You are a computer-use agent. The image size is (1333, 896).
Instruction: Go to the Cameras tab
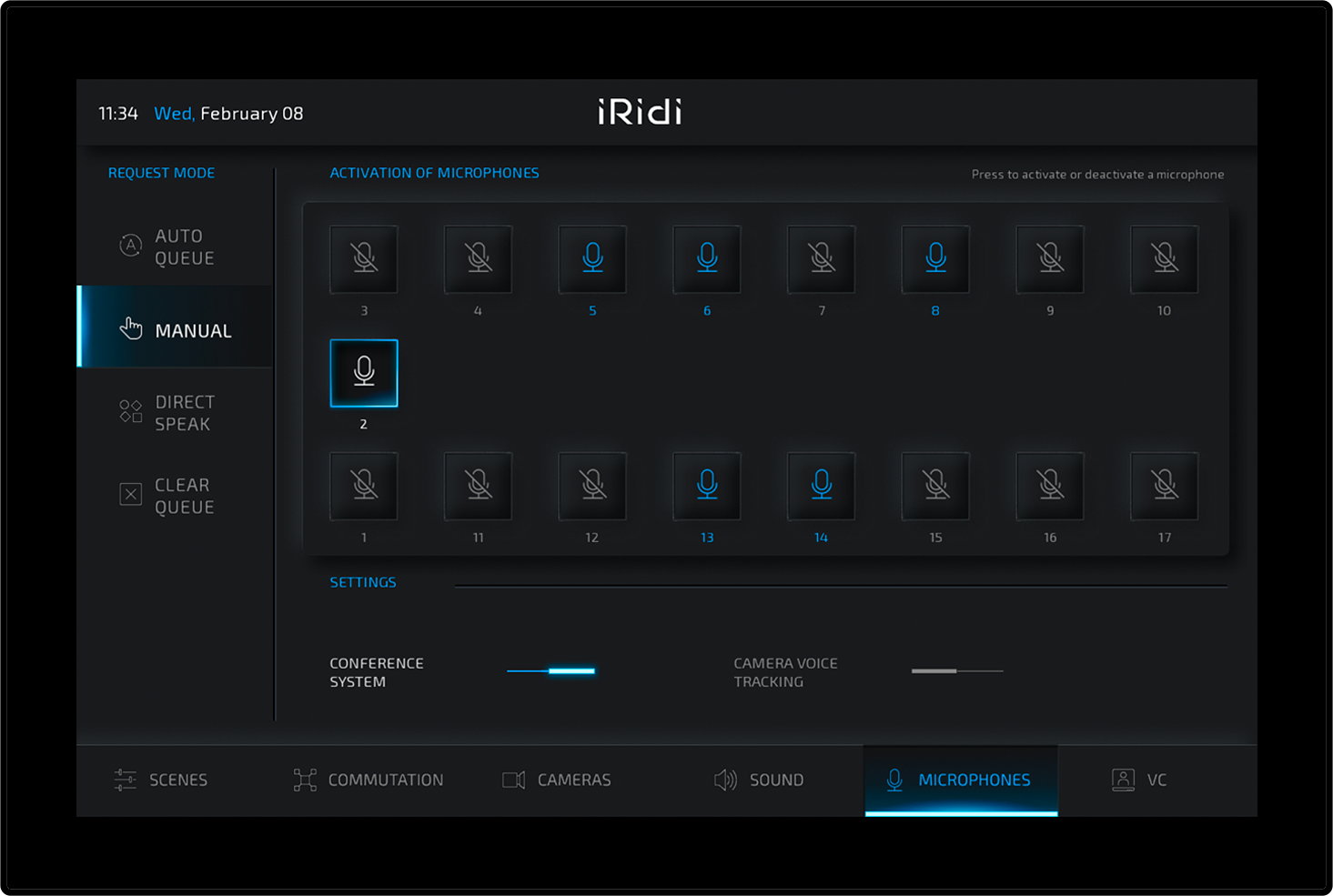[557, 780]
